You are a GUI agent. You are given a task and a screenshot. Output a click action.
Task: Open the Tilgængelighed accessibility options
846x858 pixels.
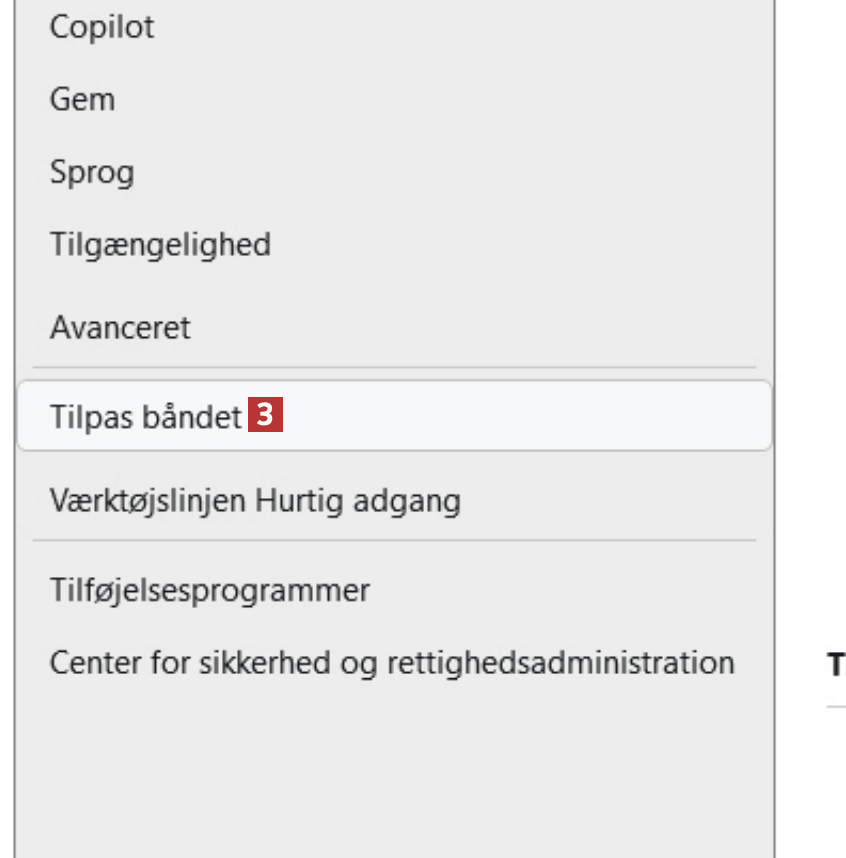point(160,244)
